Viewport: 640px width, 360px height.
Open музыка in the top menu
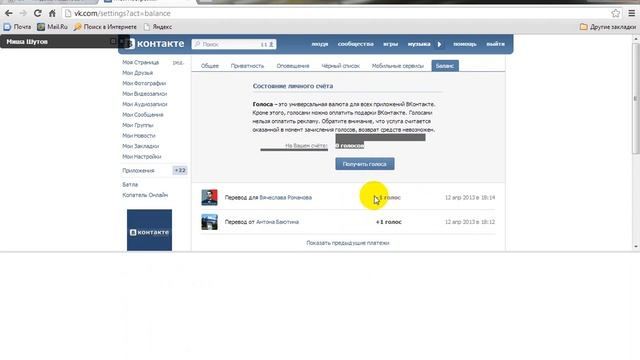click(x=419, y=44)
